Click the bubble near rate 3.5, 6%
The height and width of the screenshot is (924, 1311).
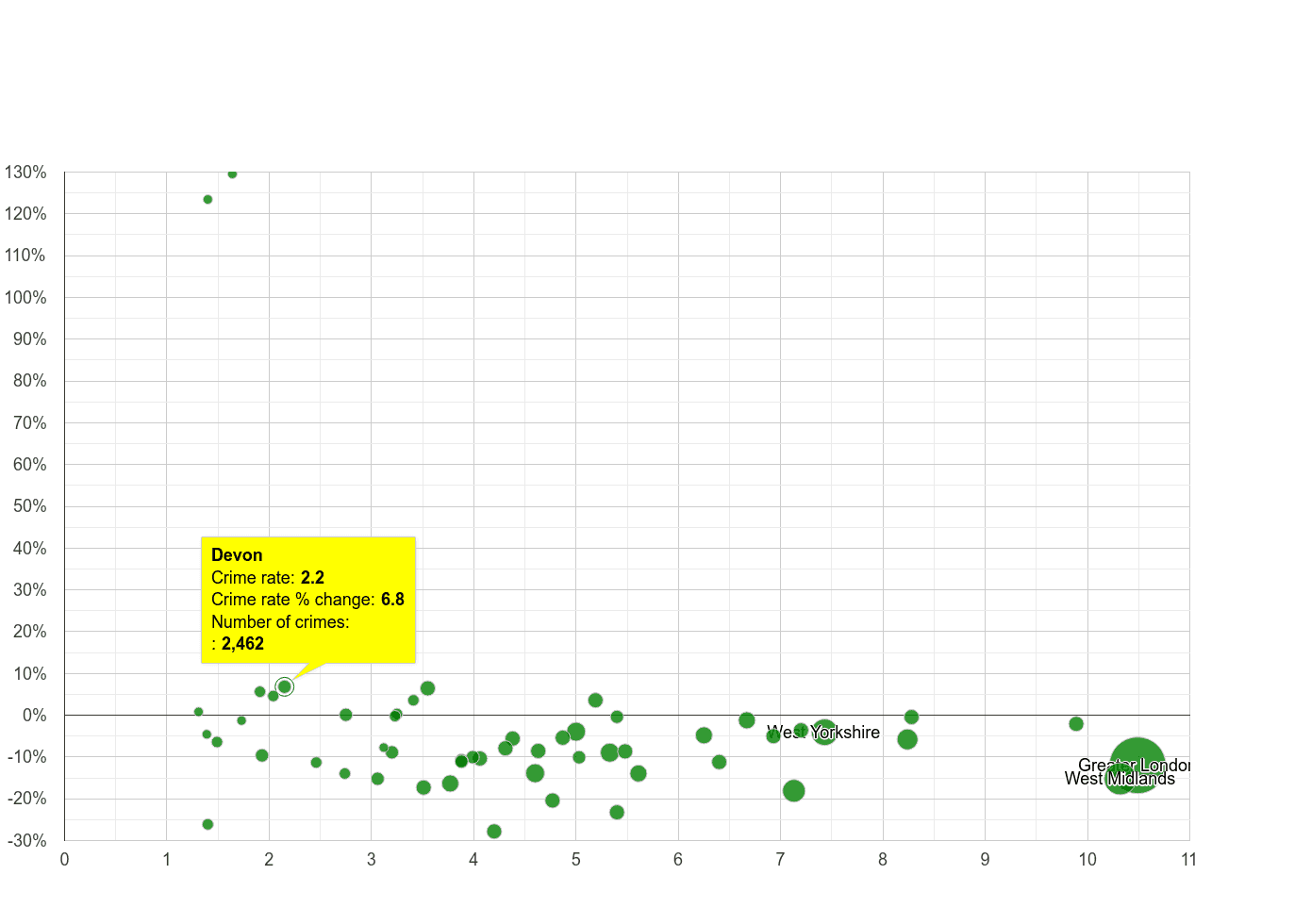427,688
